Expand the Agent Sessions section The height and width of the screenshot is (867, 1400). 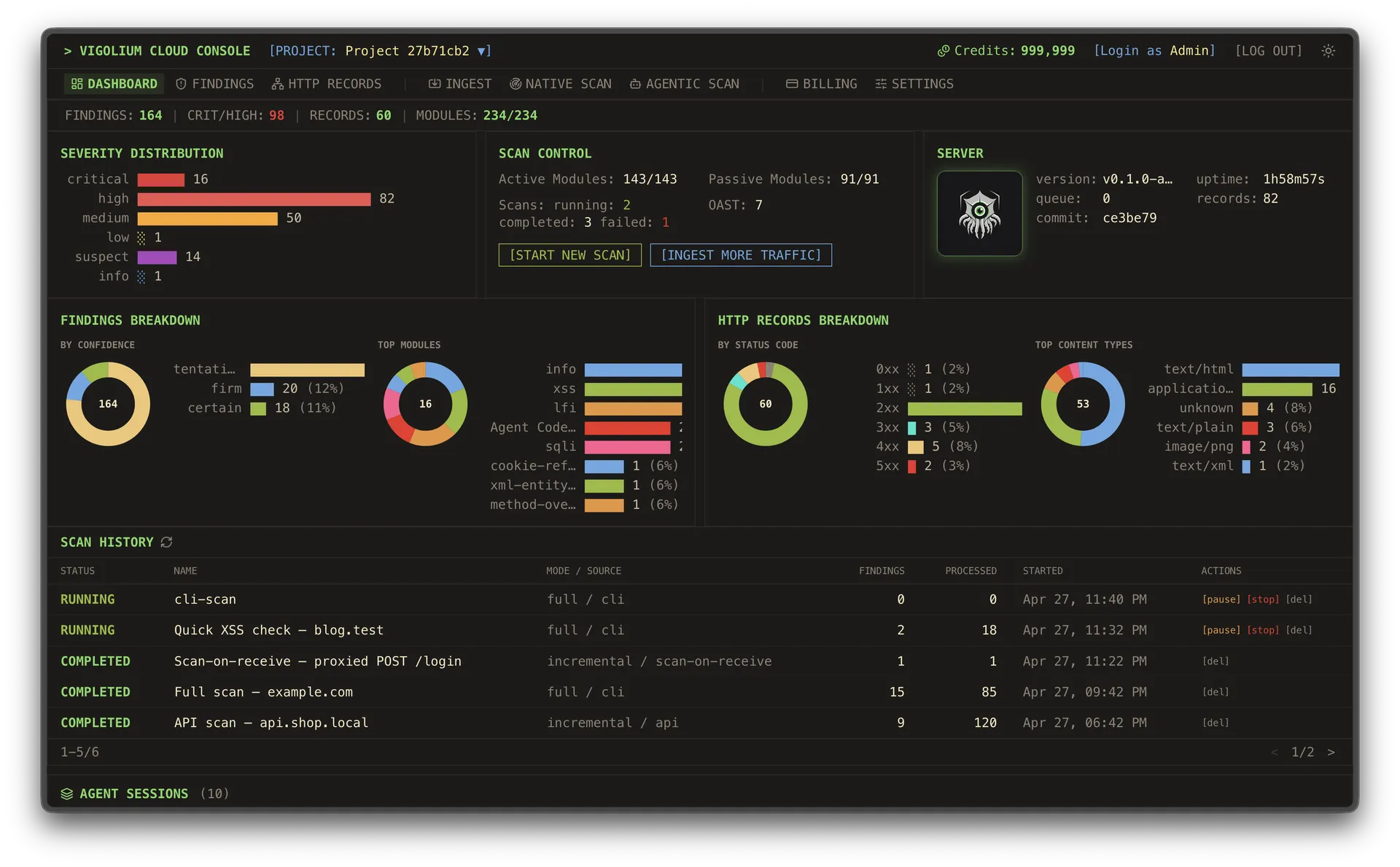pos(144,793)
